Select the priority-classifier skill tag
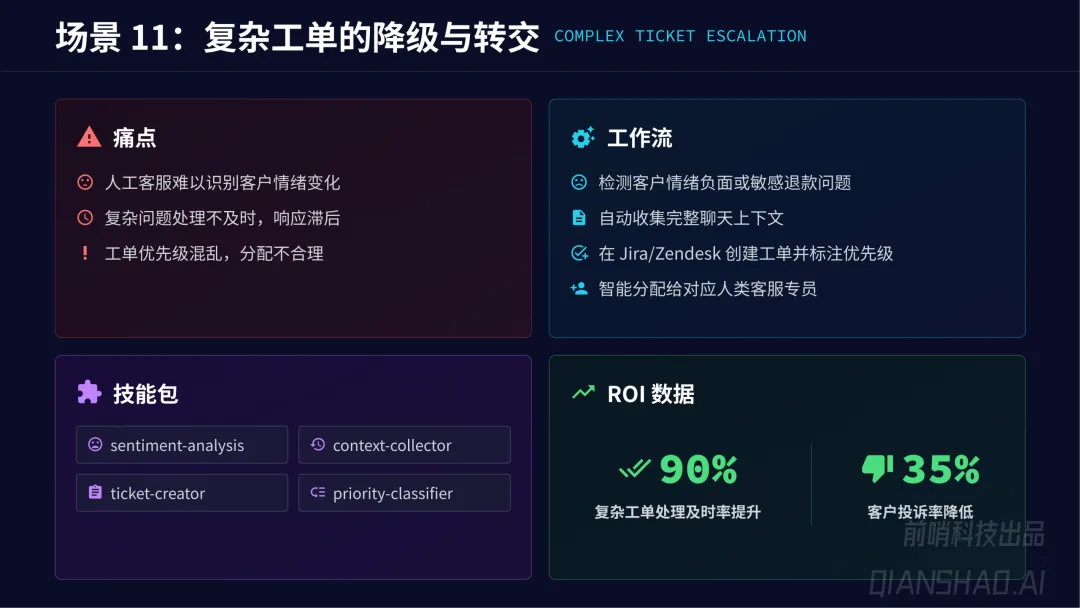Image resolution: width=1080 pixels, height=608 pixels. tap(404, 493)
